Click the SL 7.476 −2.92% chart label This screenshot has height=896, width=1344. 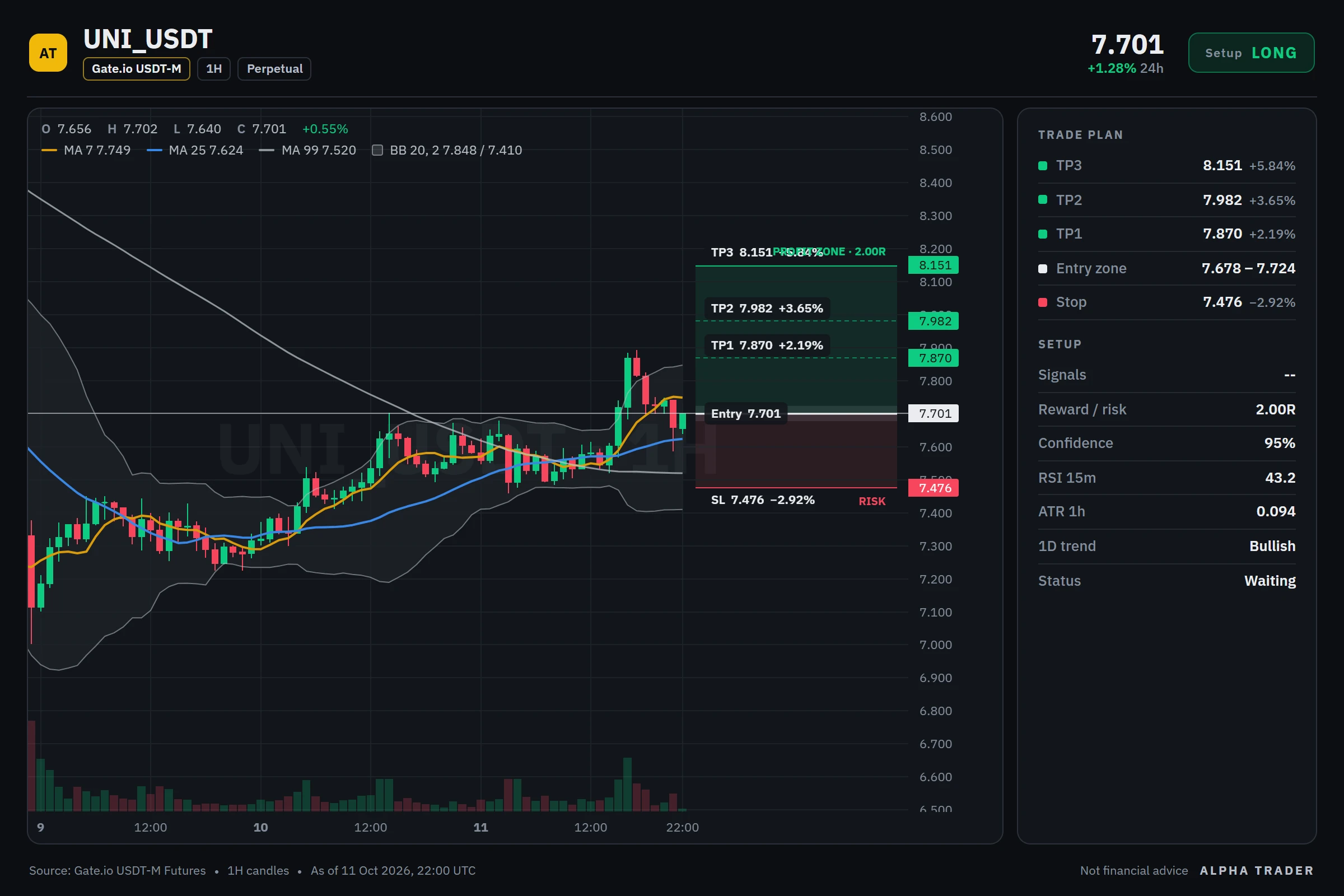(x=763, y=500)
